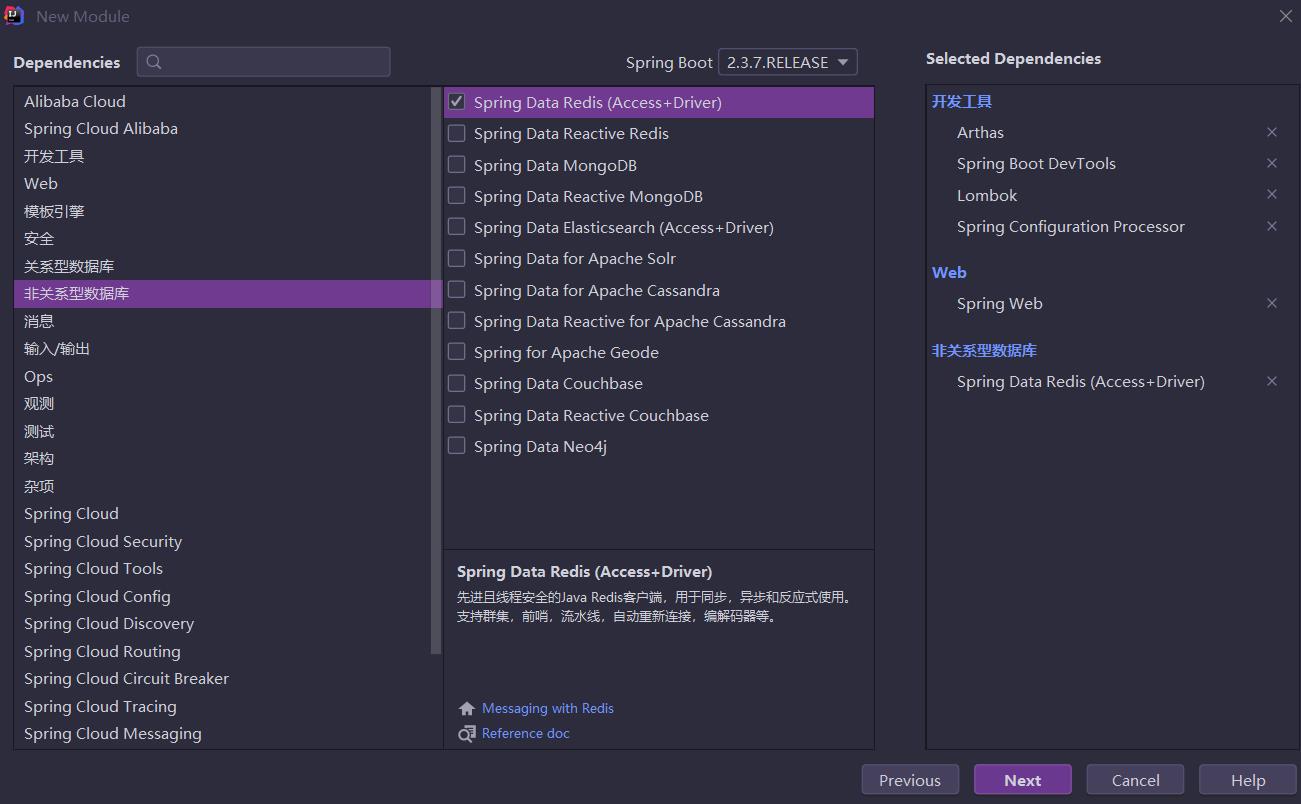Screen dimensions: 1301x804
Task: Open the 杂项 category
Action: click(222, 486)
